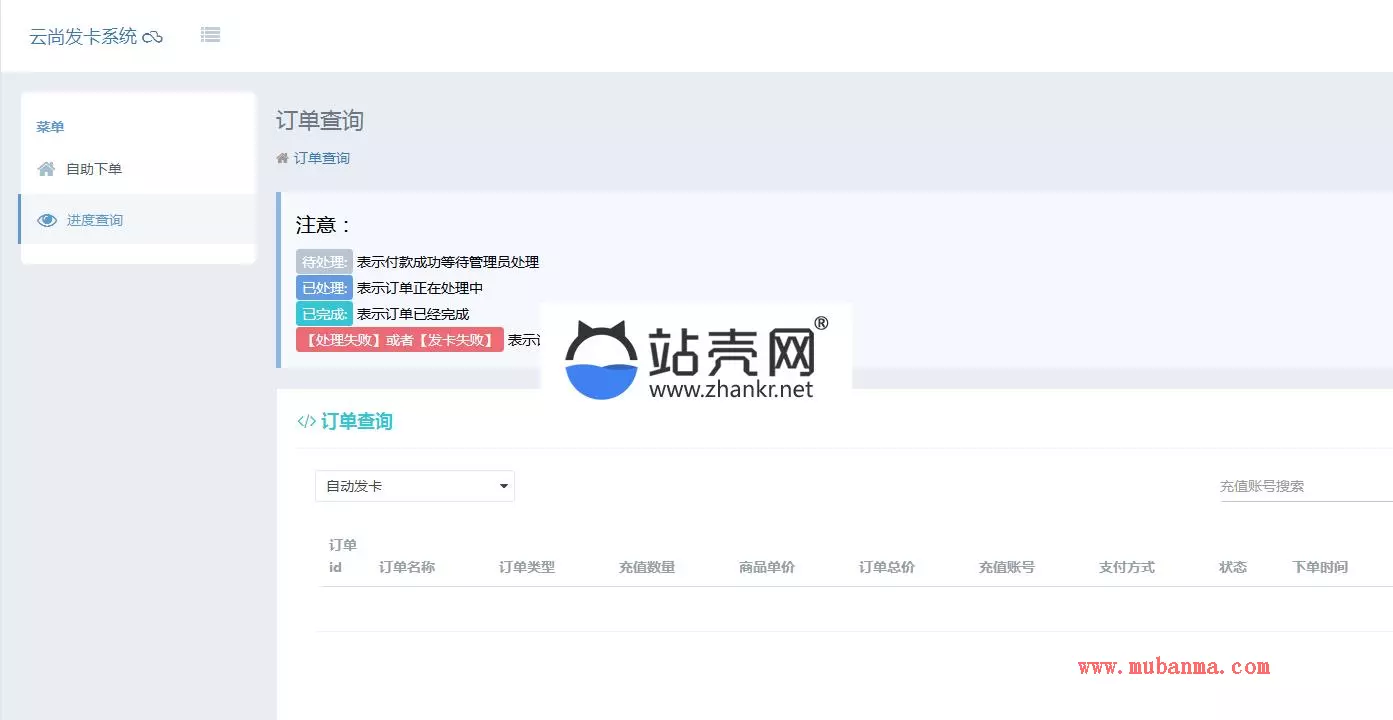This screenshot has width=1393, height=720.
Task: Click the cloud icon beside the 云尚发卡系统 title
Action: tap(152, 38)
